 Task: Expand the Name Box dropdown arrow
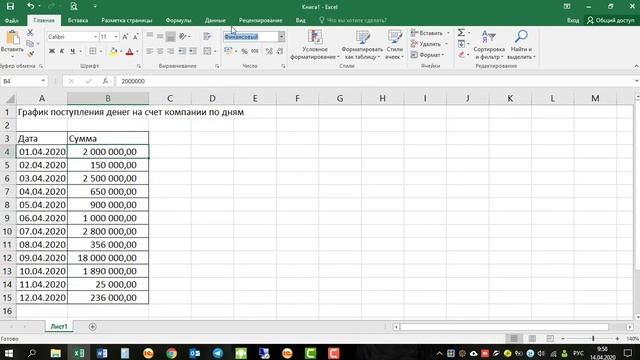click(43, 81)
